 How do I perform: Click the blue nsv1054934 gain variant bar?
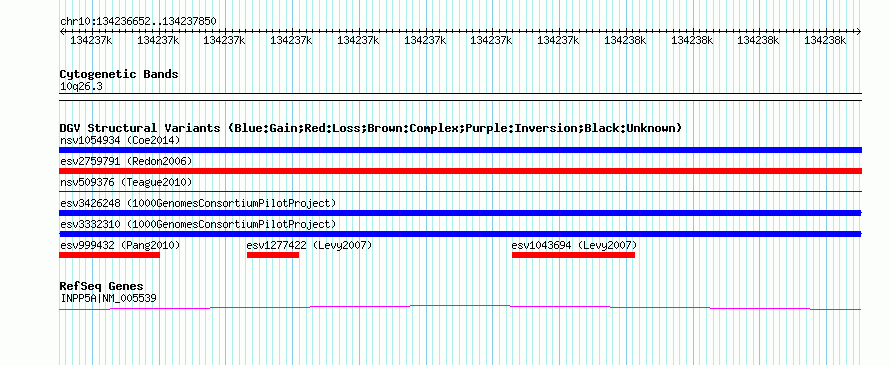click(x=460, y=150)
